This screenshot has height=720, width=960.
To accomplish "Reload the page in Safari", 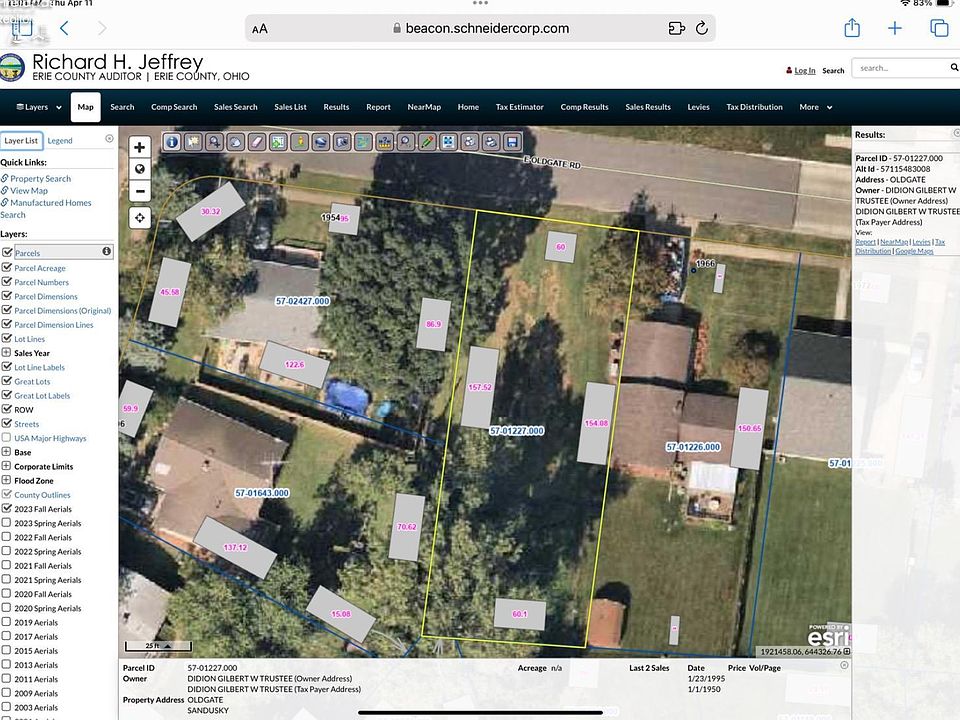I will click(x=702, y=28).
